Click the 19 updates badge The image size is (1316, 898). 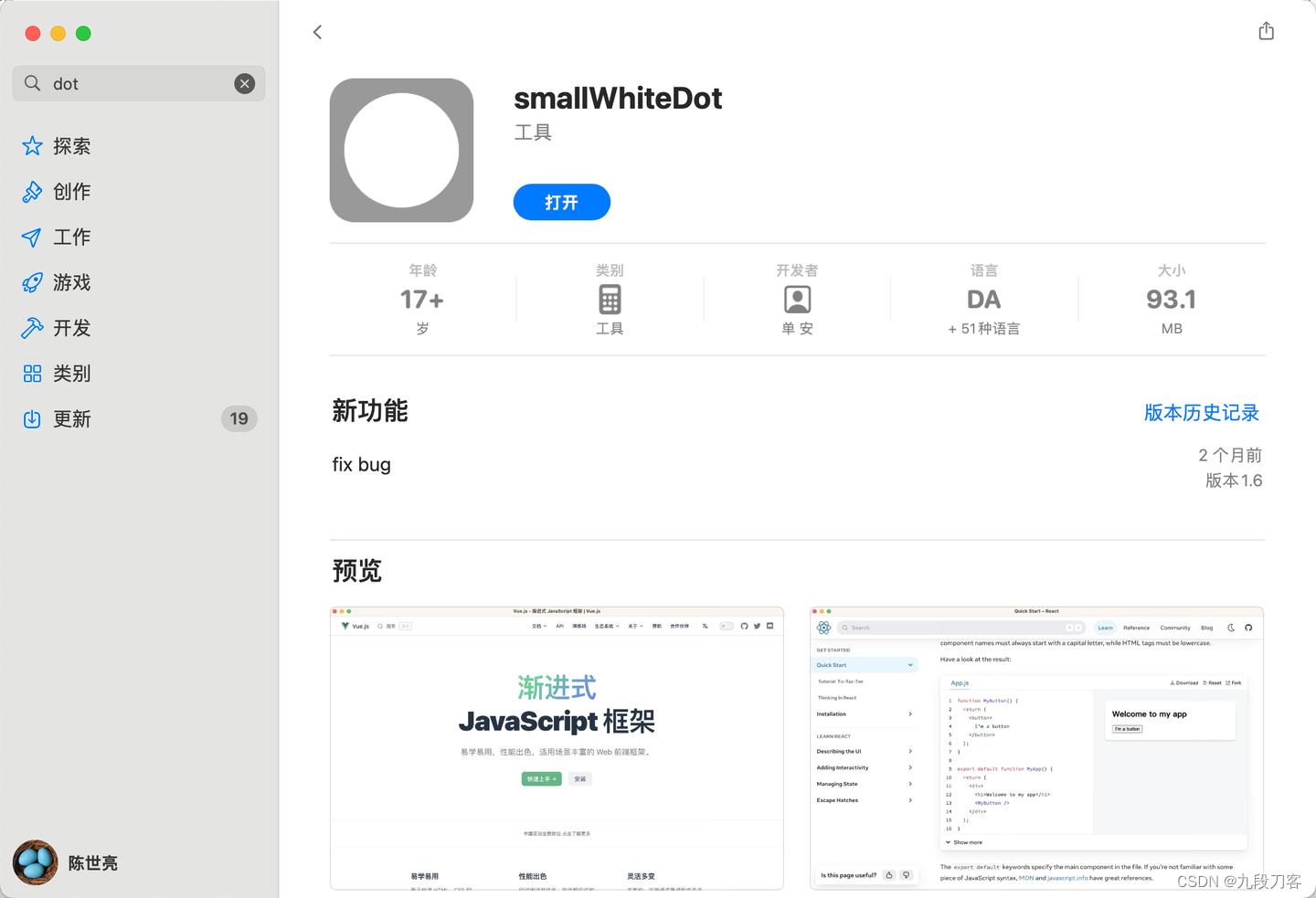coord(239,418)
